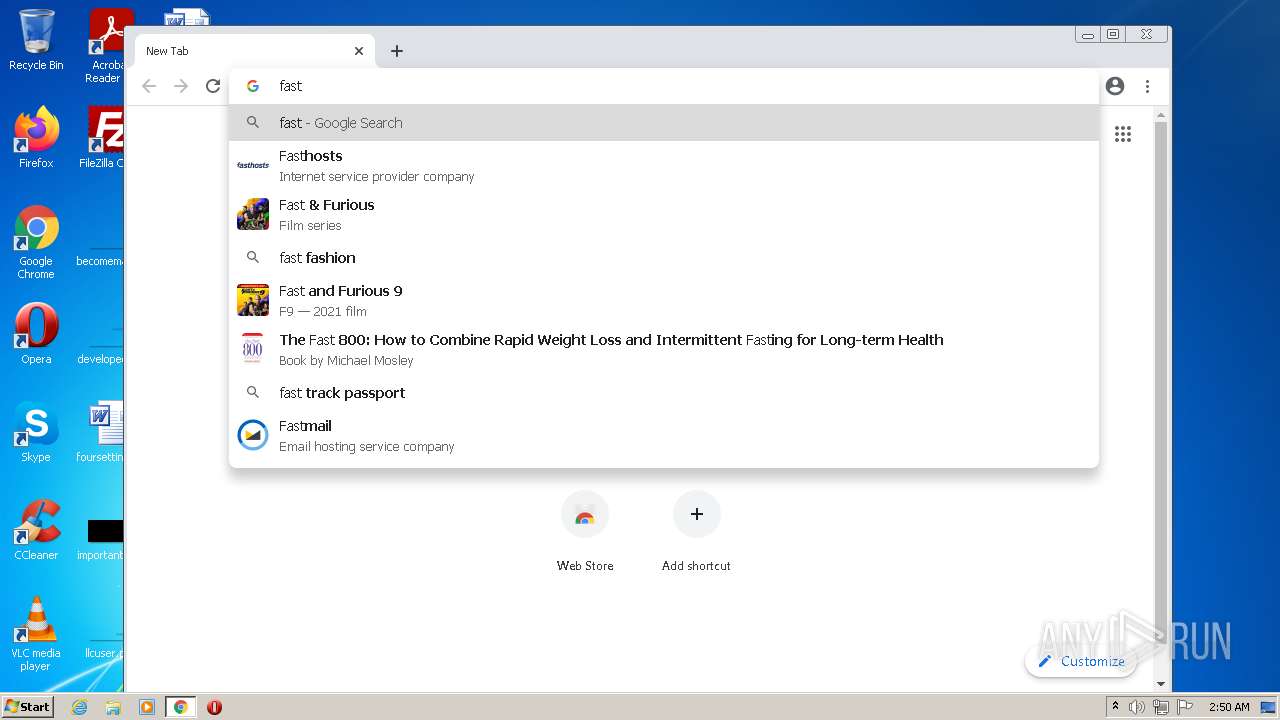The width and height of the screenshot is (1280, 720).
Task: Select the FileZilla desktop shortcut
Action: coord(102,137)
